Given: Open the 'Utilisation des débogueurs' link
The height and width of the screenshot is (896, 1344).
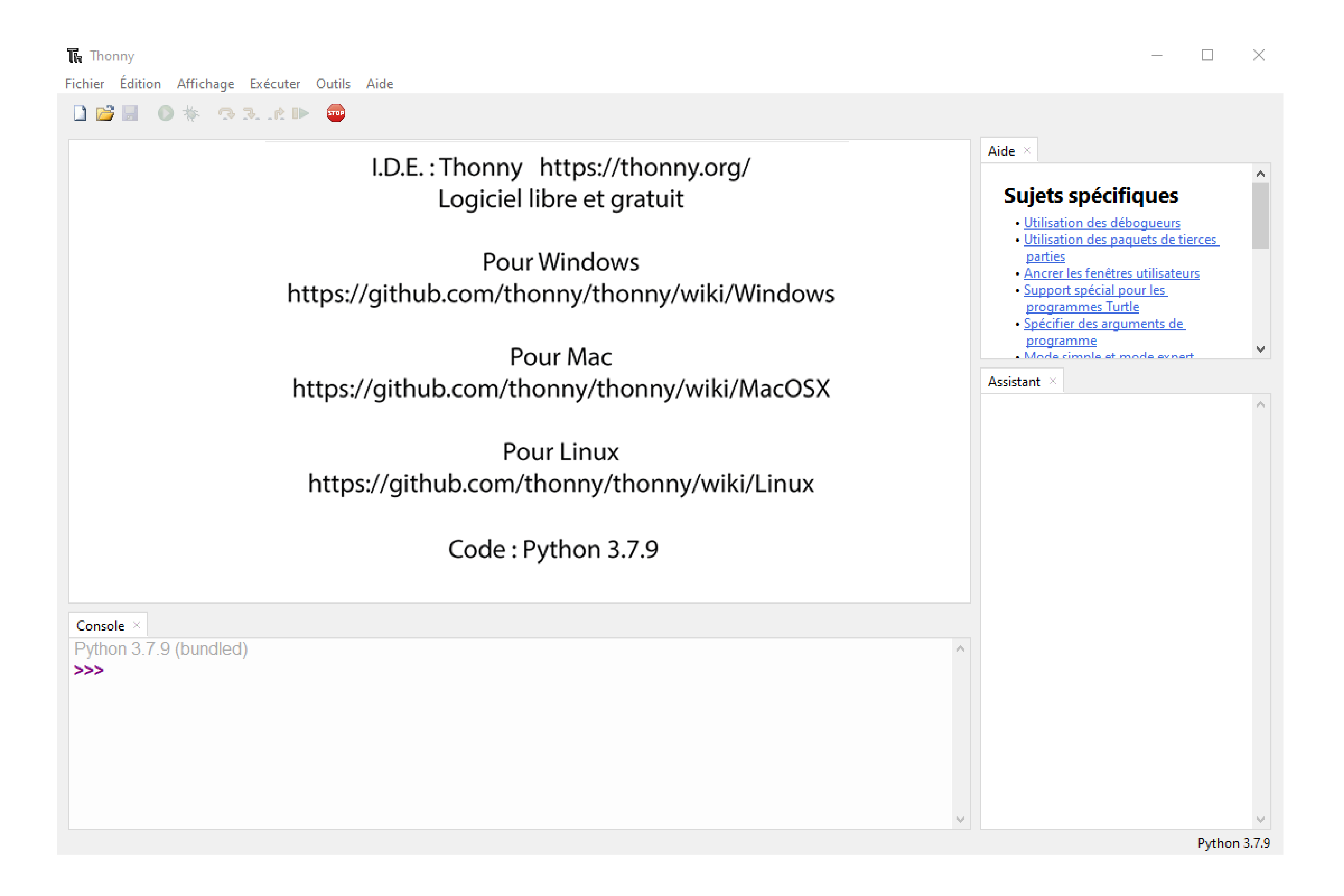Looking at the screenshot, I should (1102, 223).
